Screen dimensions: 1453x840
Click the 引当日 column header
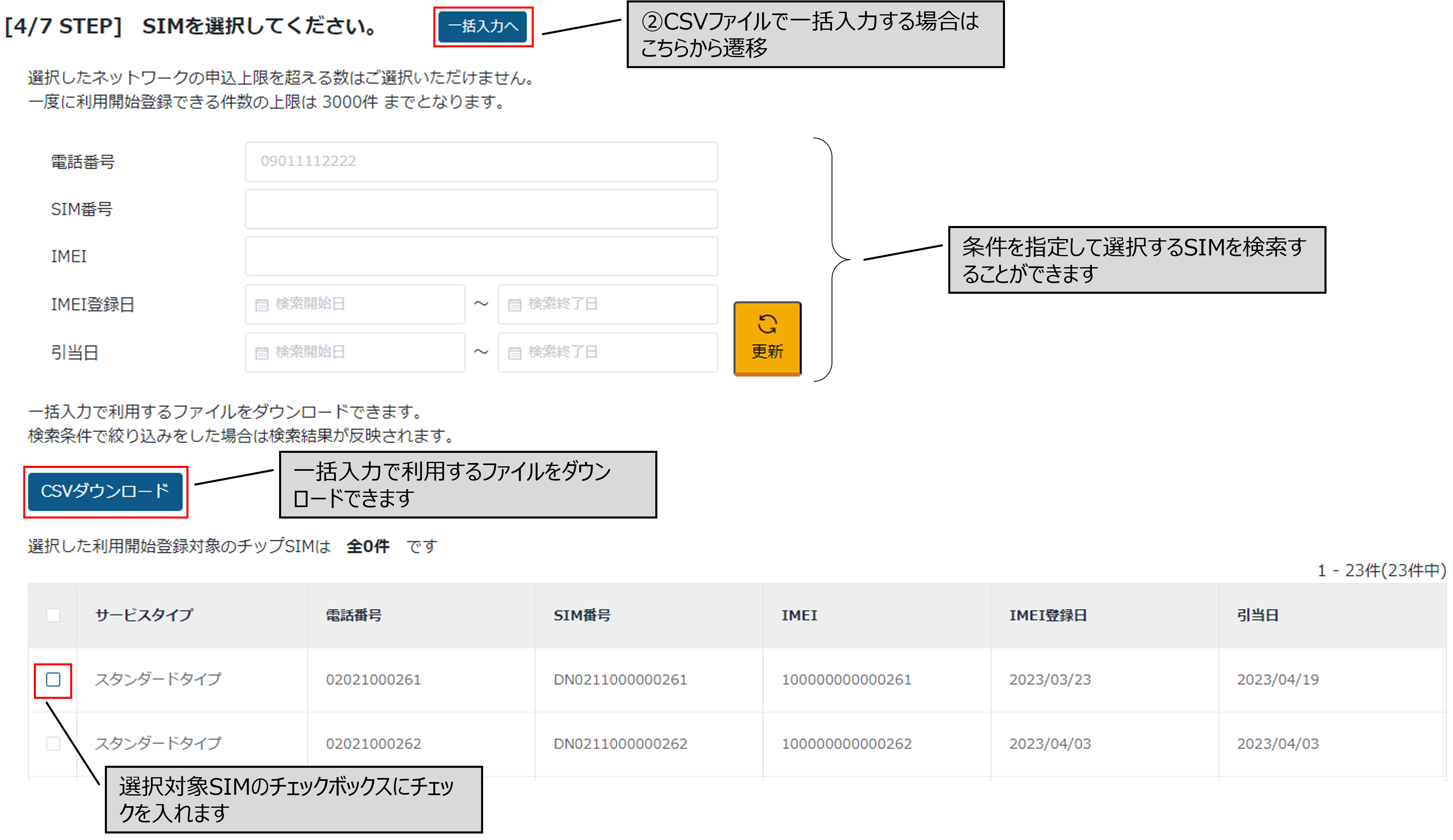1257,614
